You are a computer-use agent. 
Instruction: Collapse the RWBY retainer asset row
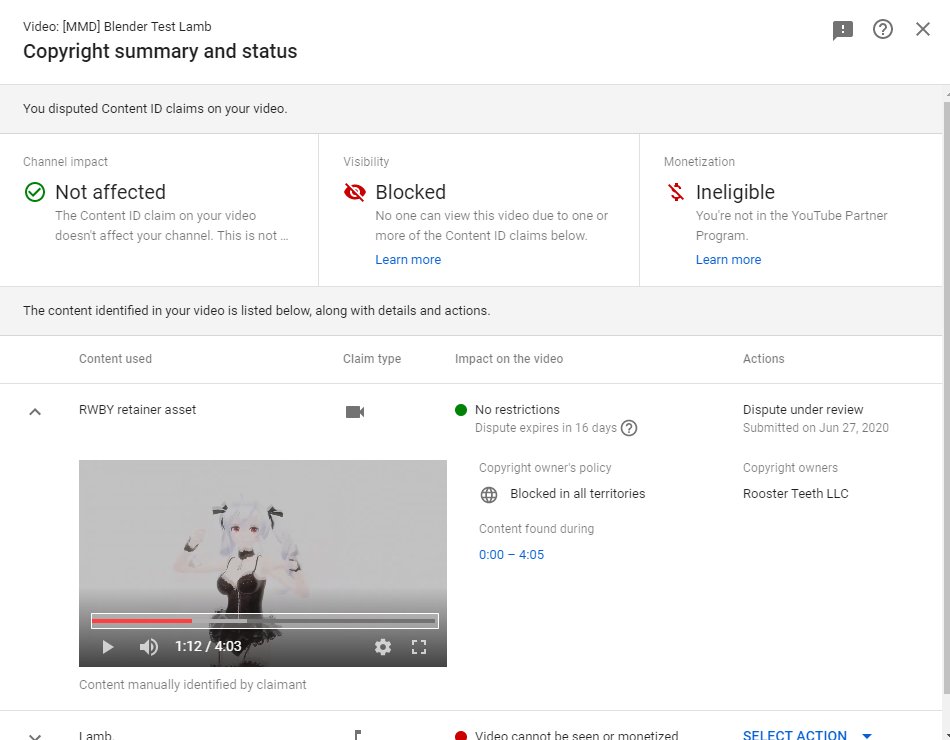pyautogui.click(x=35, y=412)
